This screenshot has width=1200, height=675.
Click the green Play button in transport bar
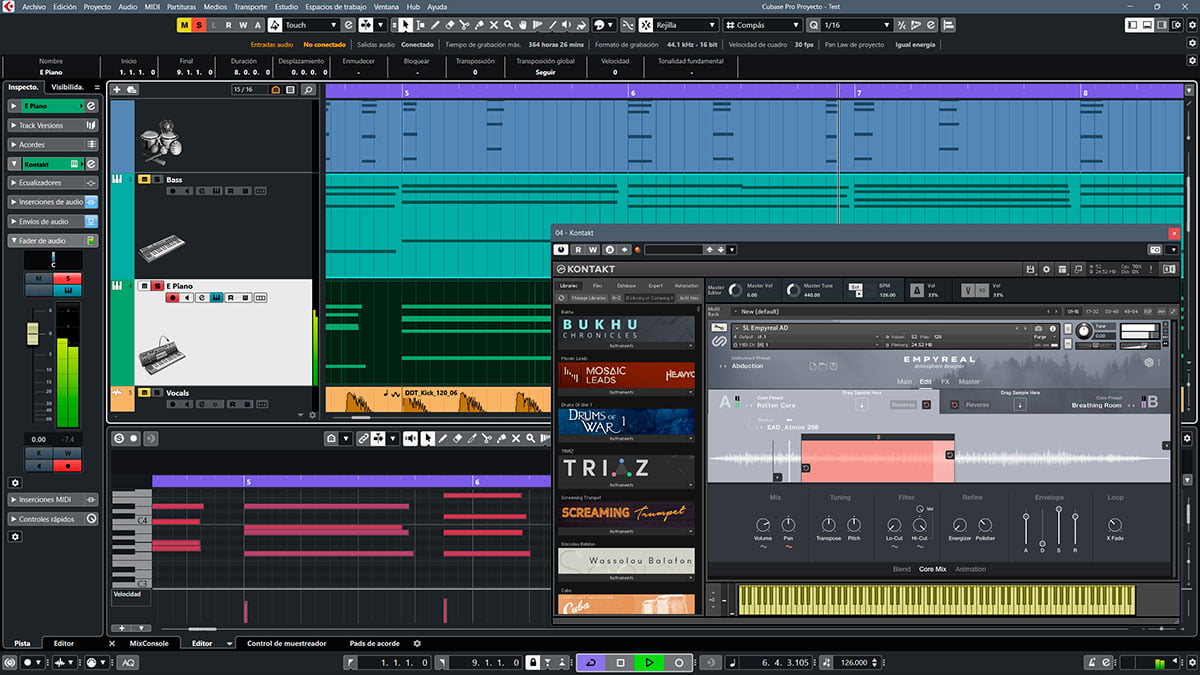tap(649, 662)
